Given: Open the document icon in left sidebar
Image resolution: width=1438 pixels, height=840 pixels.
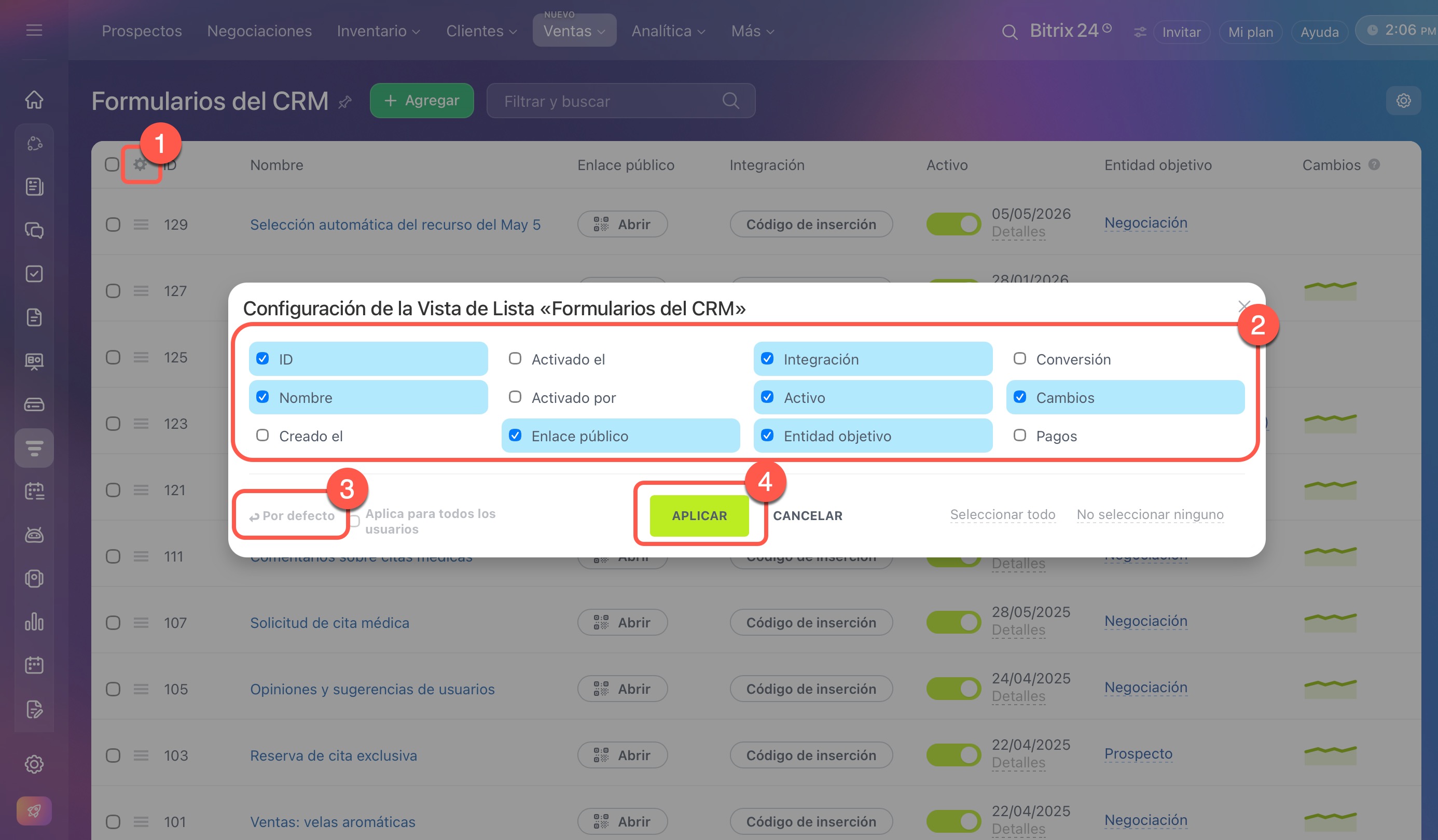Looking at the screenshot, I should tap(34, 318).
